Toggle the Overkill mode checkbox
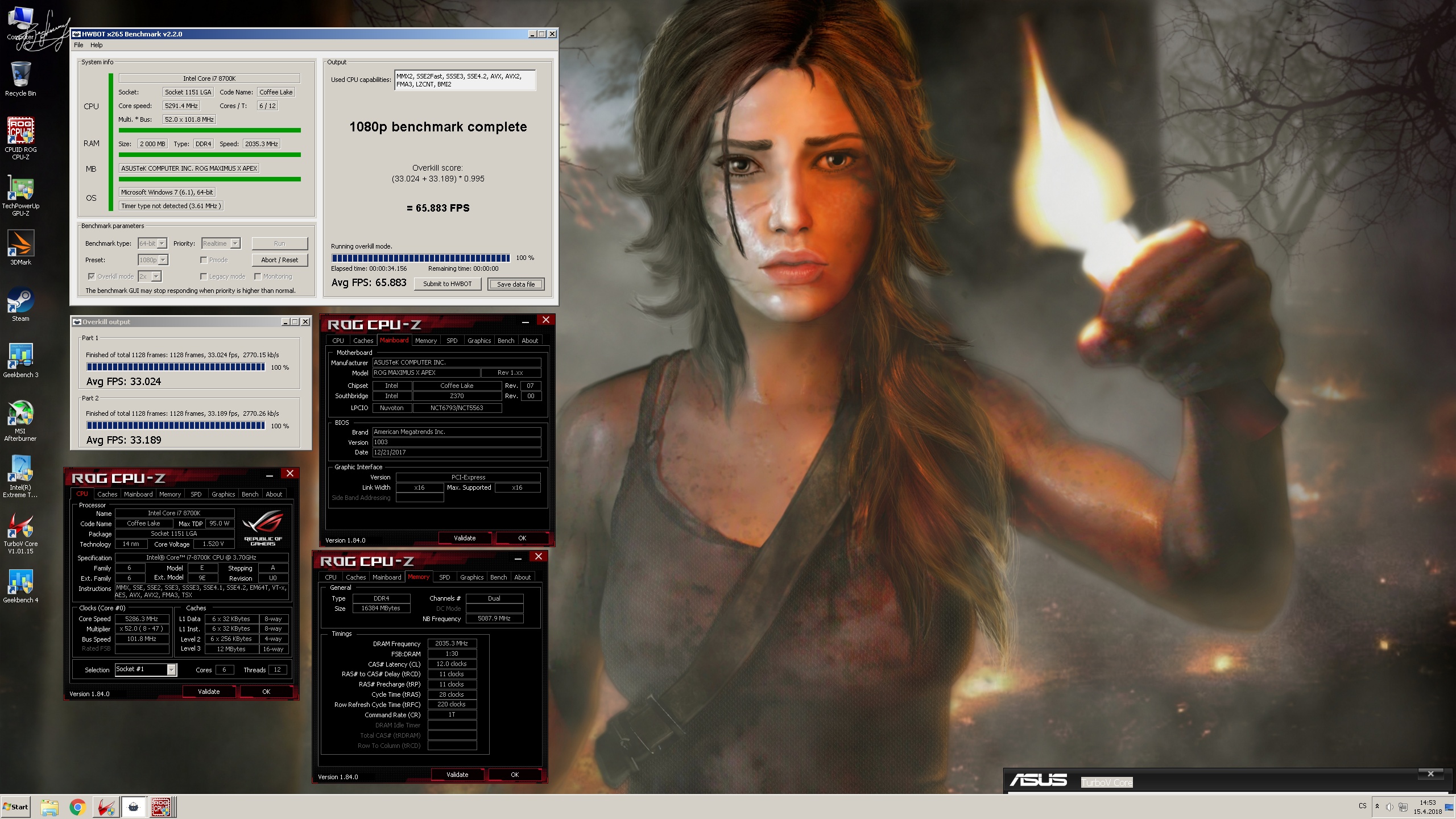The height and width of the screenshot is (819, 1456). click(92, 276)
